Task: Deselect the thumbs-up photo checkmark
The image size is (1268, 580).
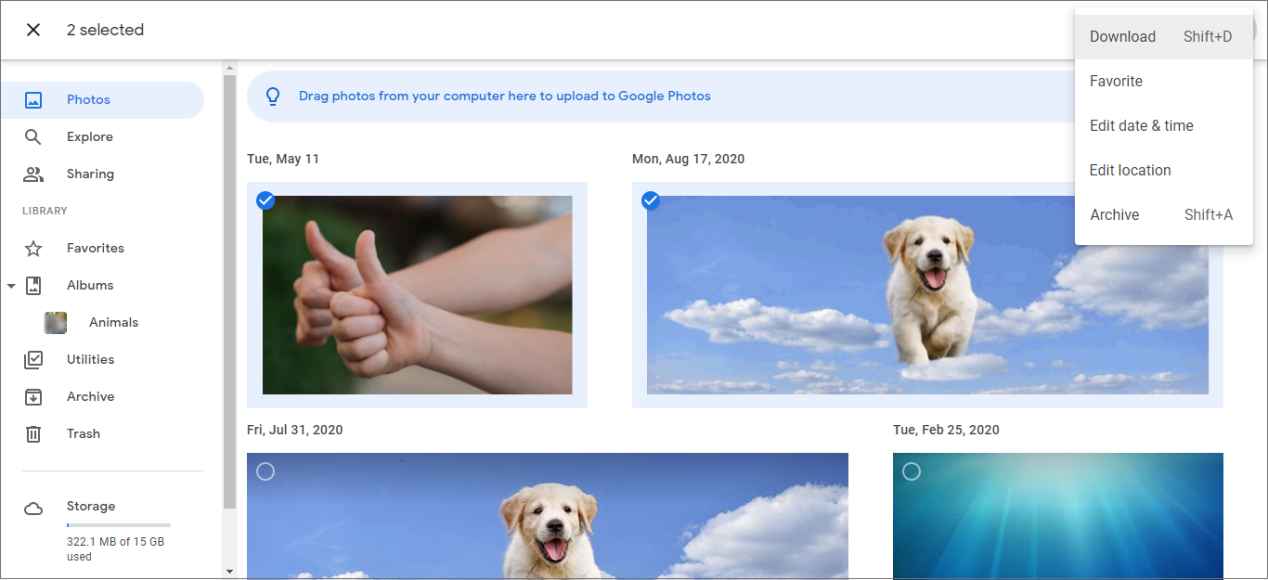Action: click(x=265, y=201)
